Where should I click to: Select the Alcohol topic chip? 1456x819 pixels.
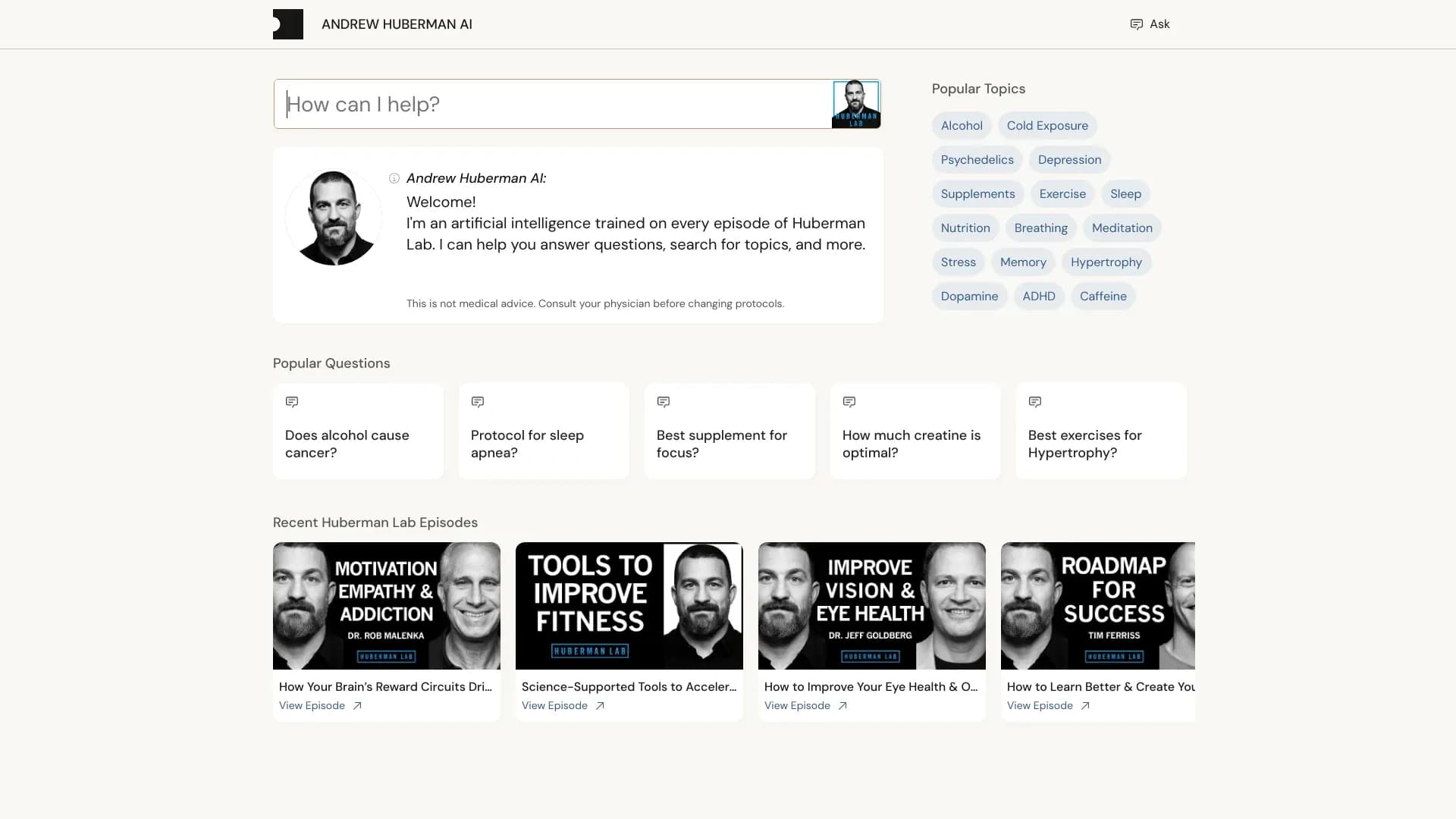click(962, 126)
